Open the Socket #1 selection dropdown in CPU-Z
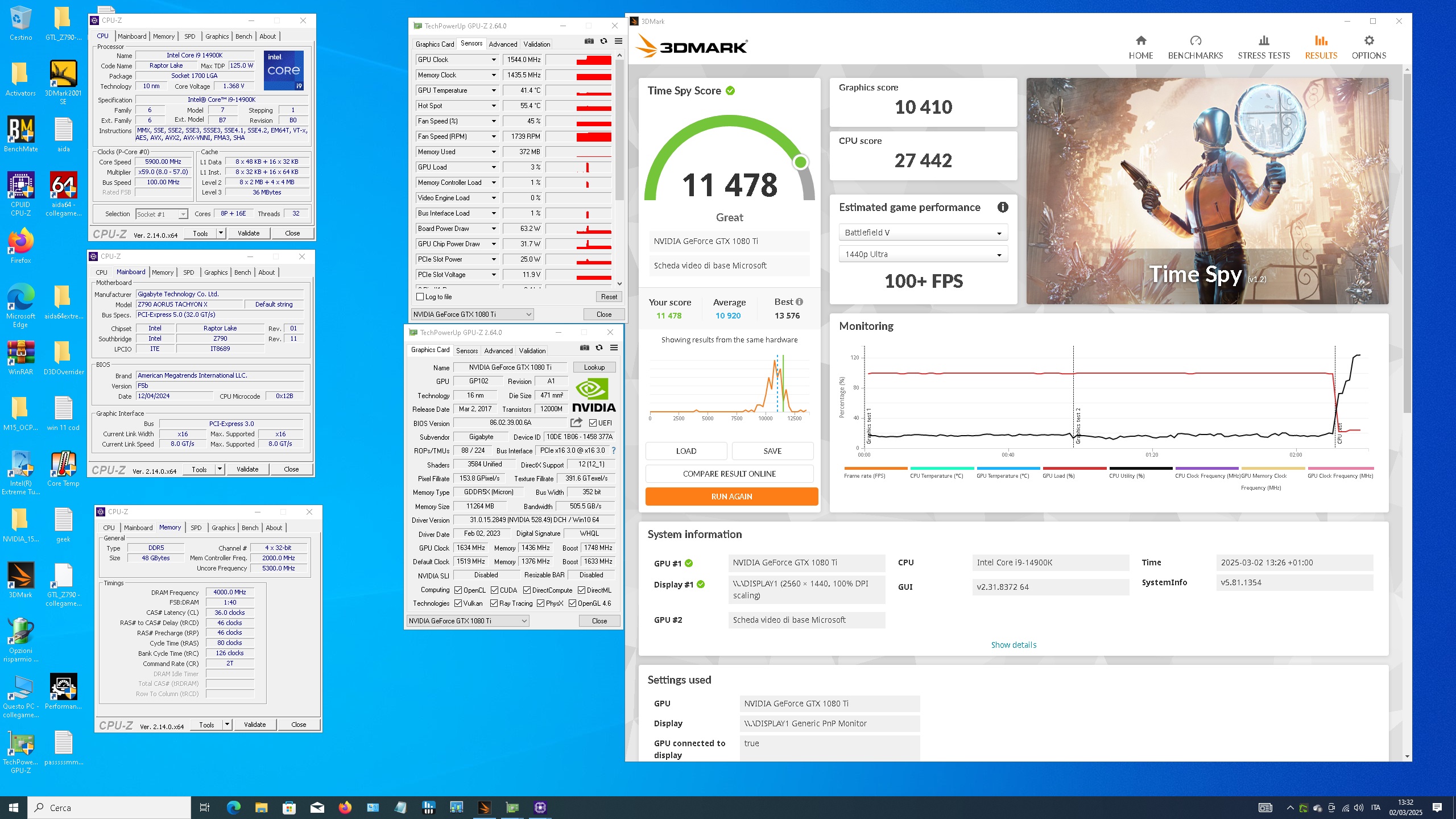Viewport: 1456px width, 819px height. (162, 214)
